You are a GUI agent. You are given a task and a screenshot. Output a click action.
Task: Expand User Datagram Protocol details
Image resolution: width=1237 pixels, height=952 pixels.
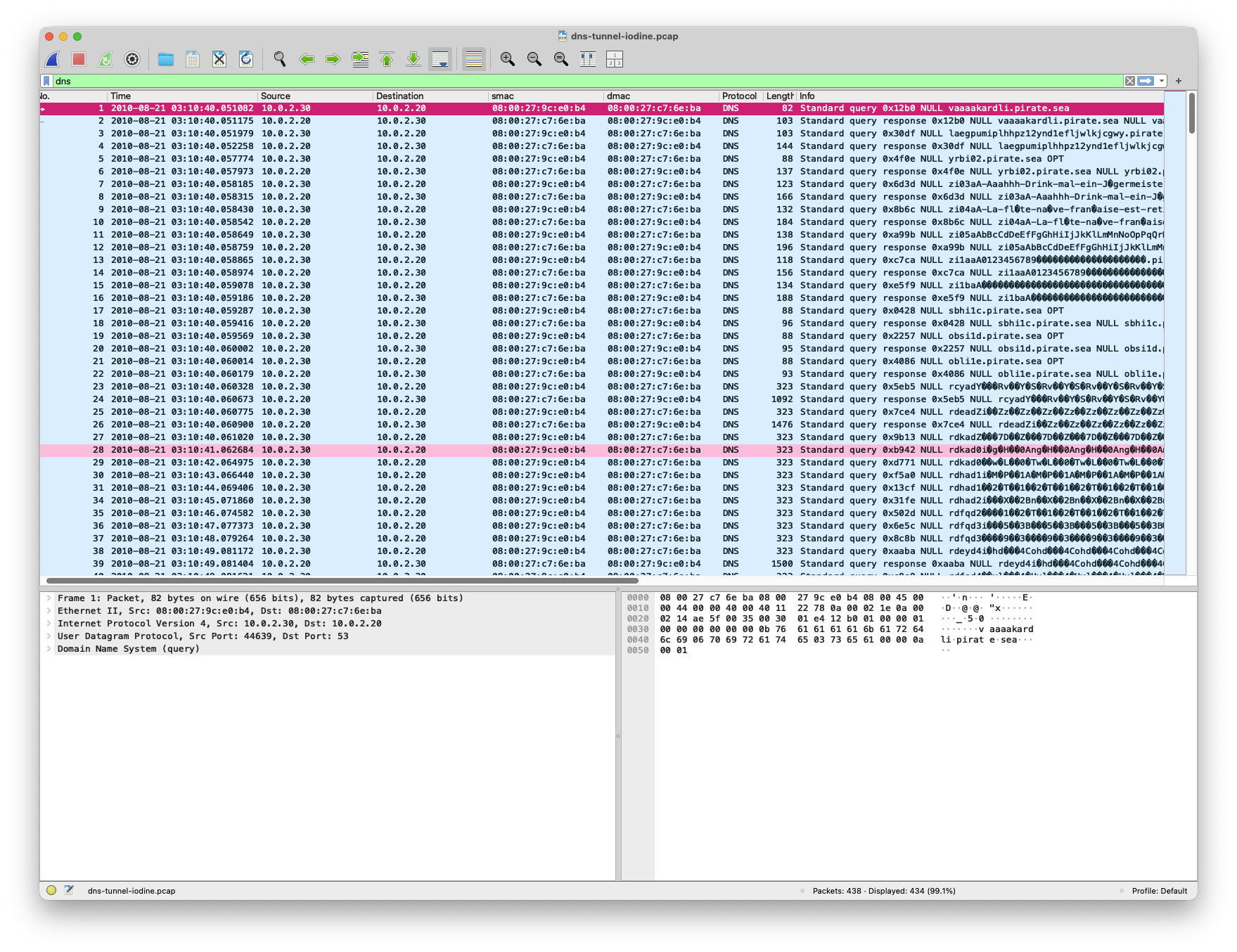[49, 636]
